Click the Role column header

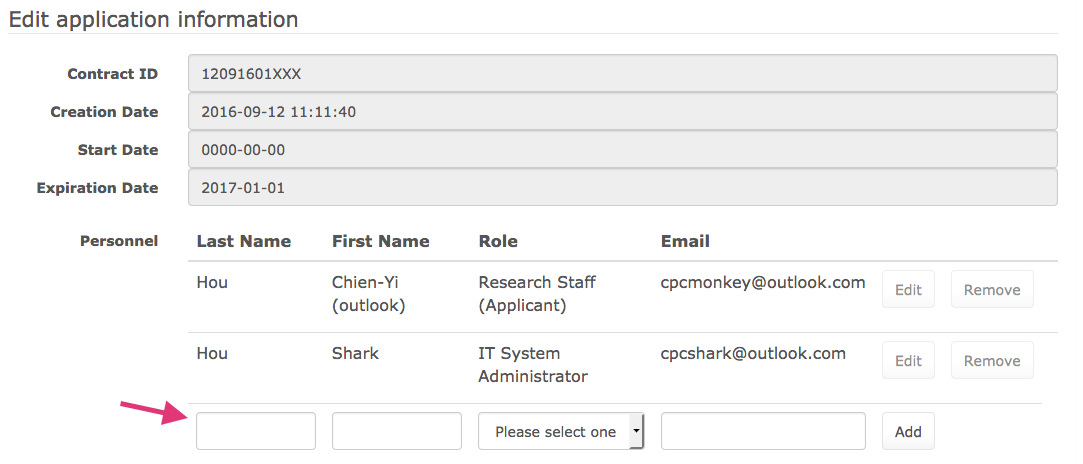[x=498, y=241]
